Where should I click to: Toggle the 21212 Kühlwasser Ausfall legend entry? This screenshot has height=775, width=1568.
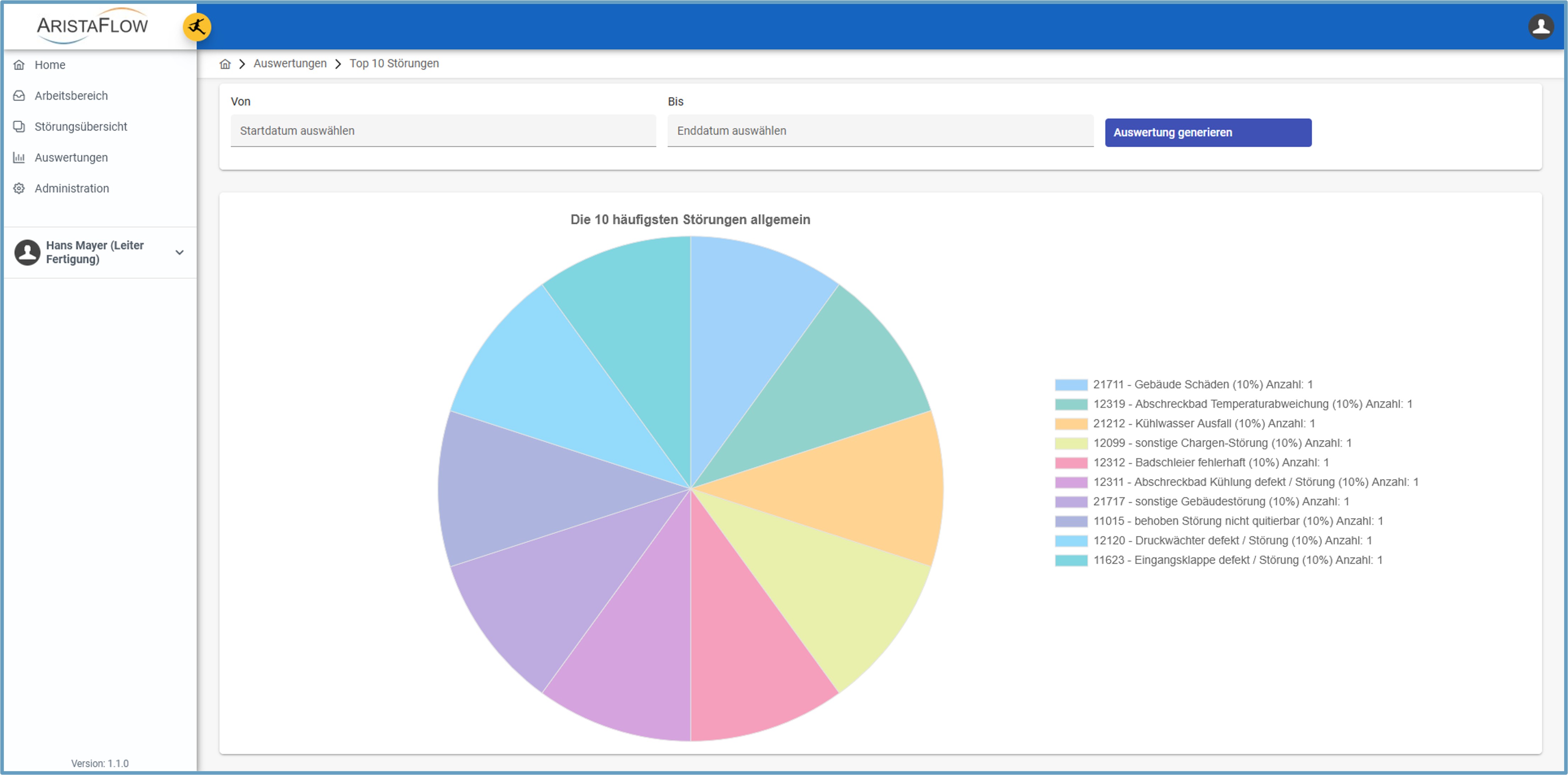(x=1203, y=423)
